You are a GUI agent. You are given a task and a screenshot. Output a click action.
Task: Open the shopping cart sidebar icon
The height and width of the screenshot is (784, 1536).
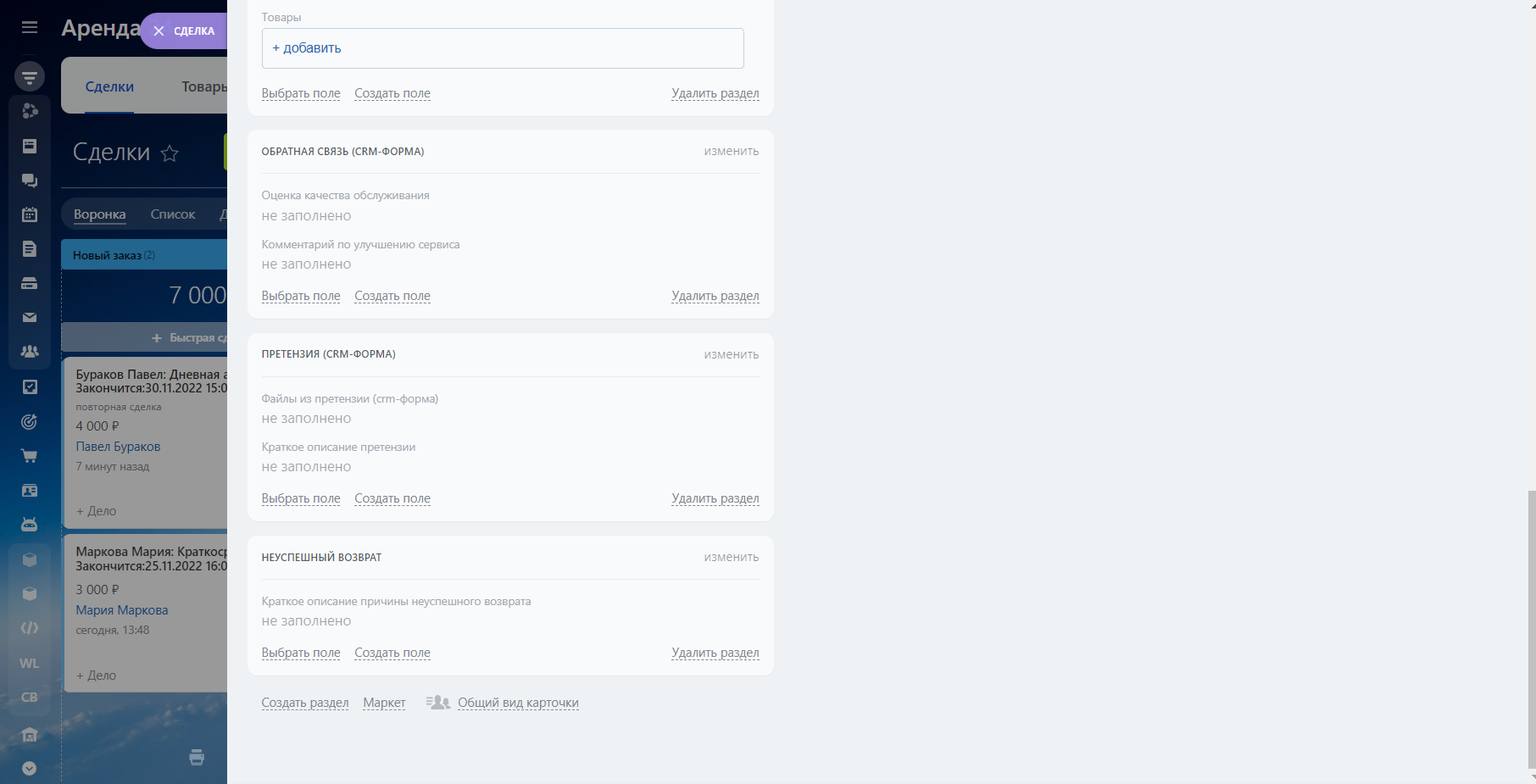pos(30,456)
